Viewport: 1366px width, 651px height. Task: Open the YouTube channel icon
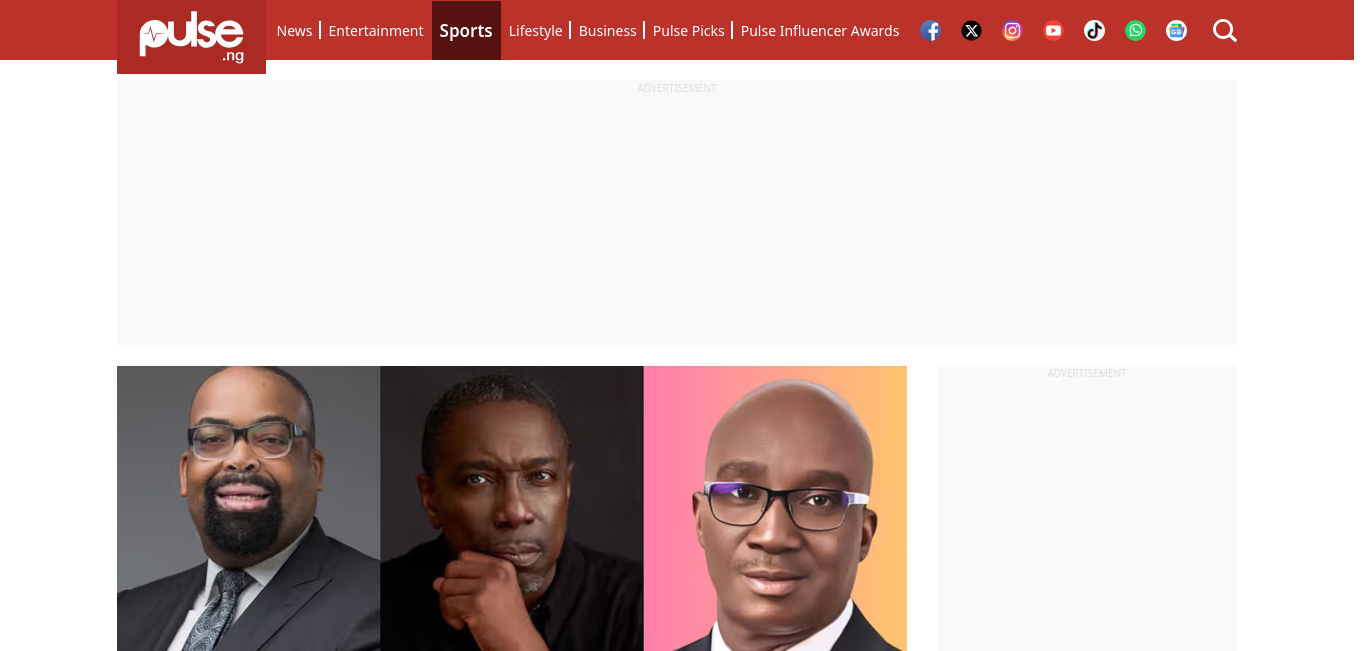pyautogui.click(x=1053, y=31)
